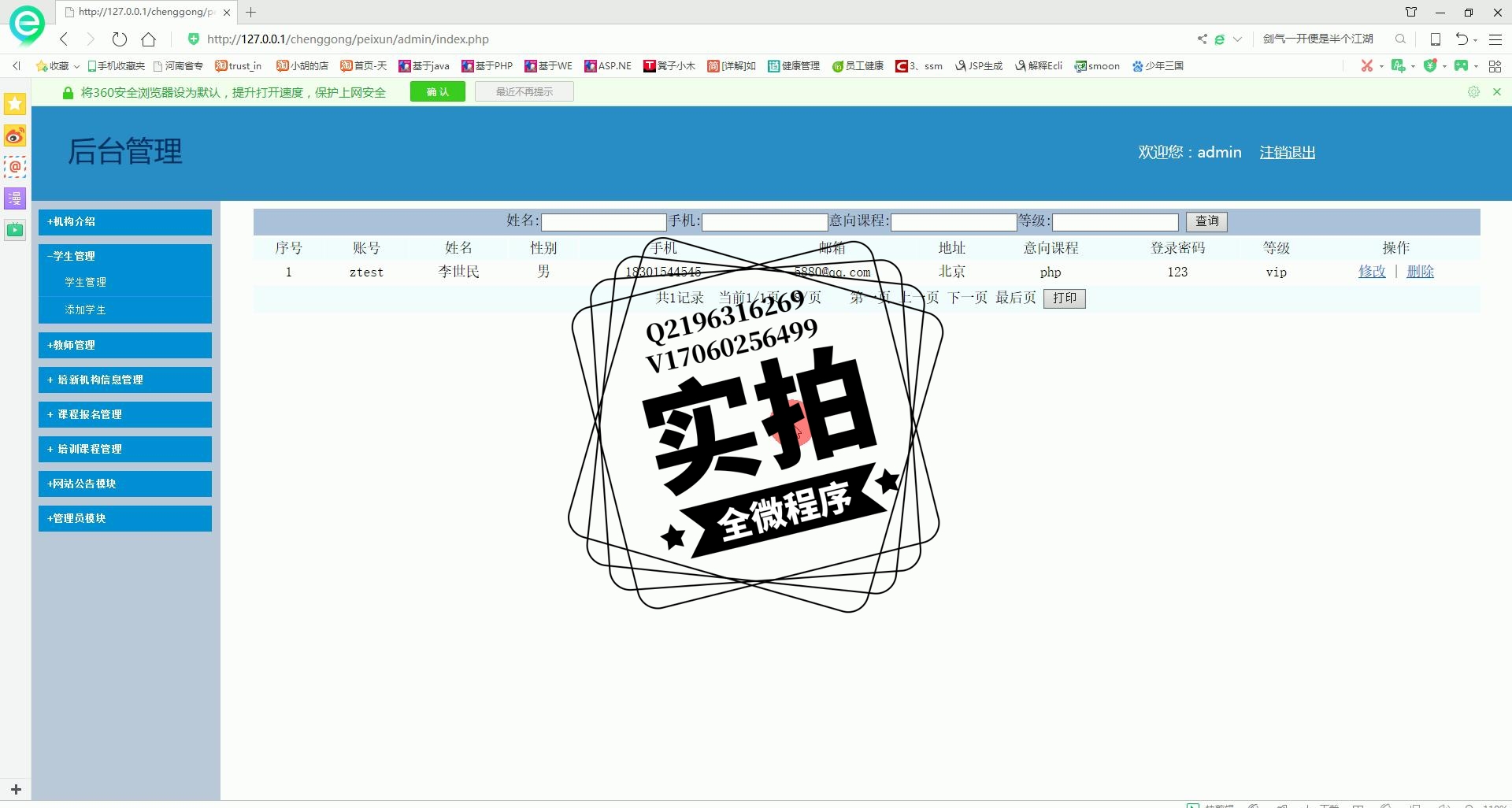Focus the 等级 search input
Image resolution: width=1512 pixels, height=808 pixels.
[1116, 222]
